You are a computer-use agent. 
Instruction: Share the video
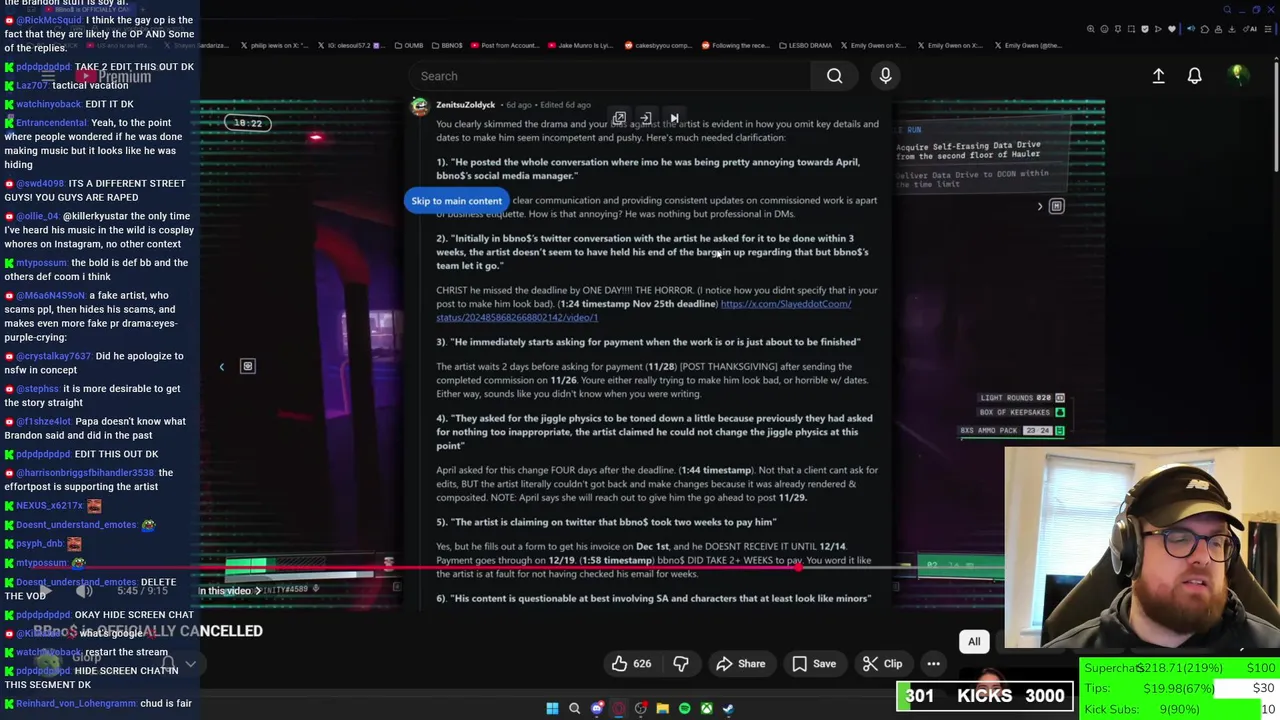(740, 664)
